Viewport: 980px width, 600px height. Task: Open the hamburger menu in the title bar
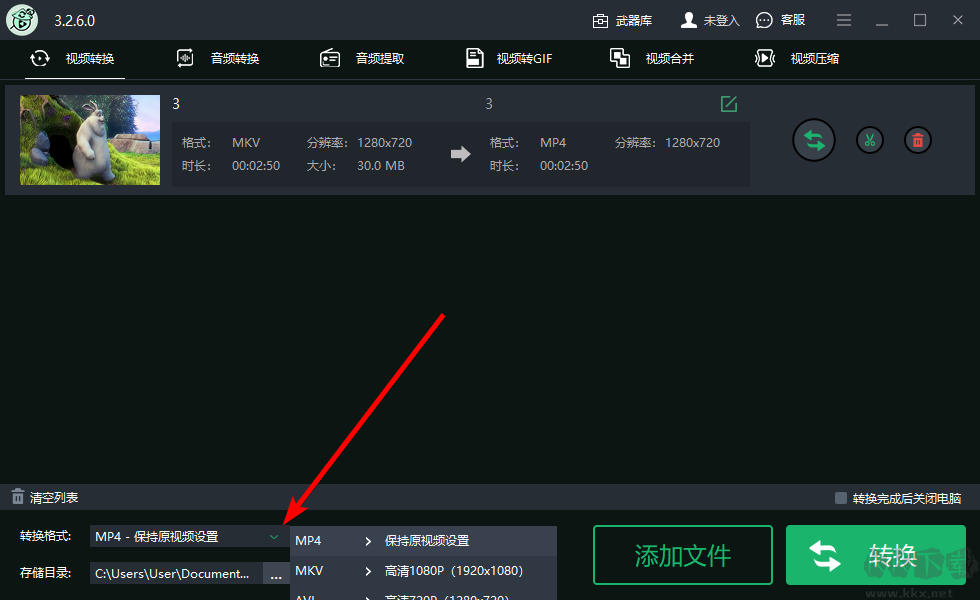click(x=843, y=19)
